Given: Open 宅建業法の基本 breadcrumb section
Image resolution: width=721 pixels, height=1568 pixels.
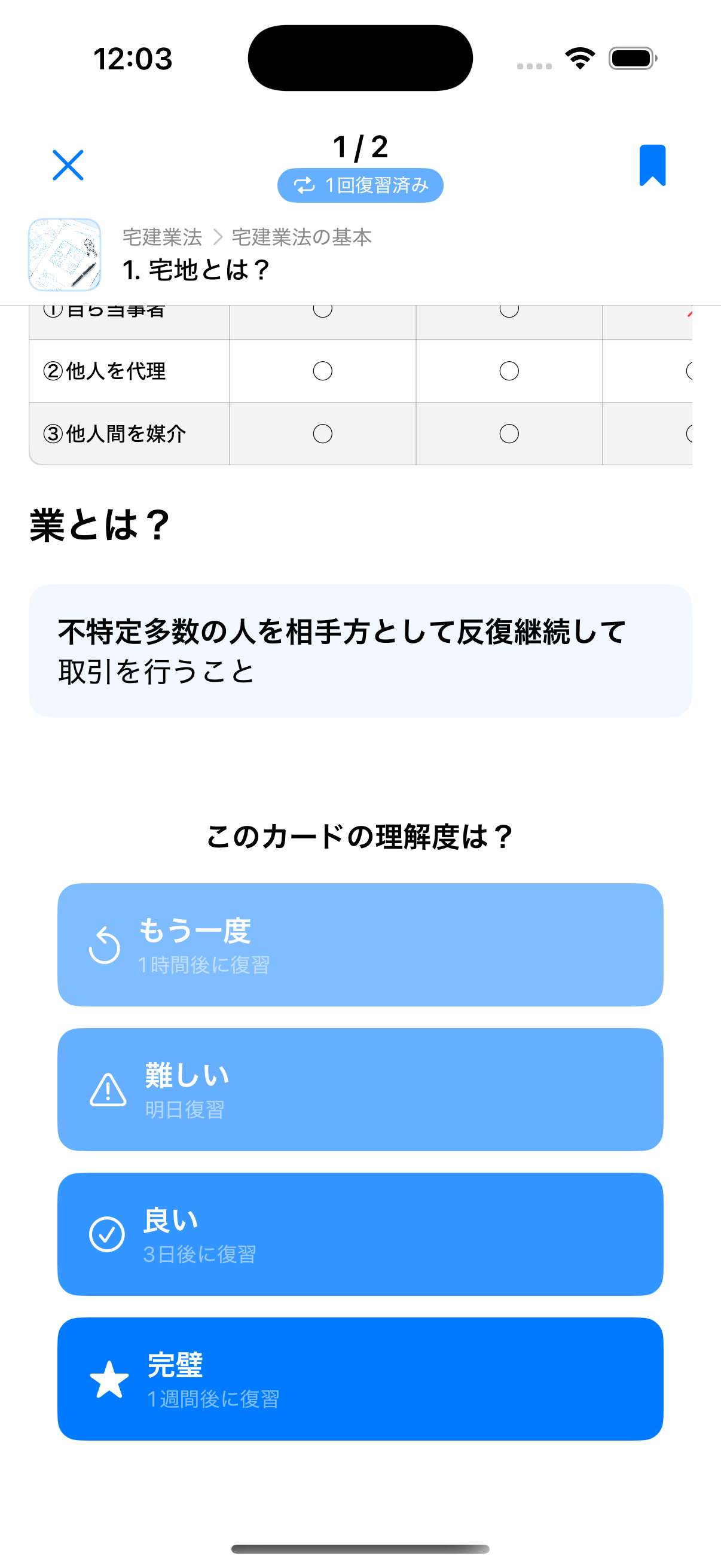Looking at the screenshot, I should click(301, 237).
